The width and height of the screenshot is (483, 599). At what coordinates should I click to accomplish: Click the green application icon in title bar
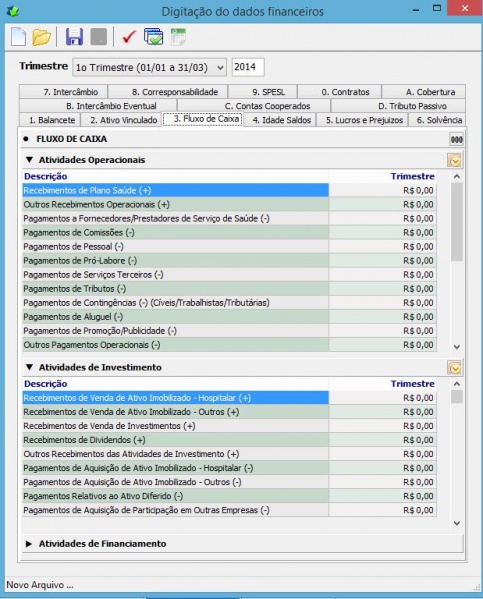[x=13, y=11]
